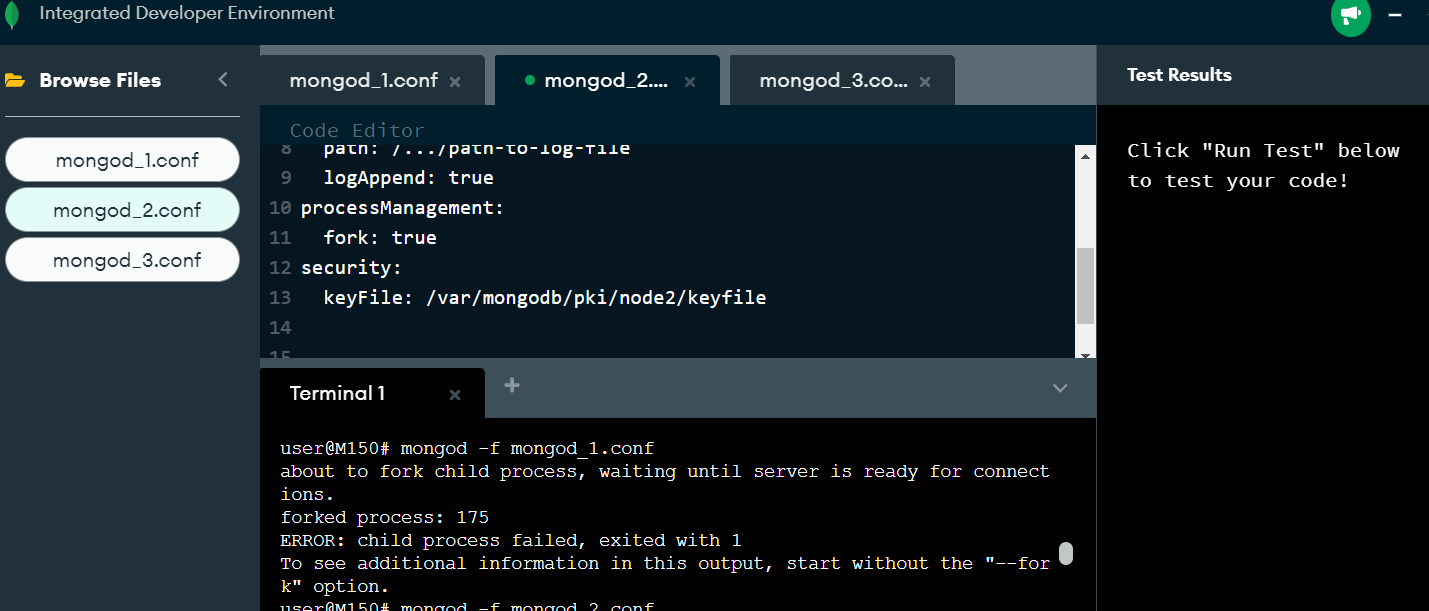Close the mongod_3.conf tab

(925, 82)
